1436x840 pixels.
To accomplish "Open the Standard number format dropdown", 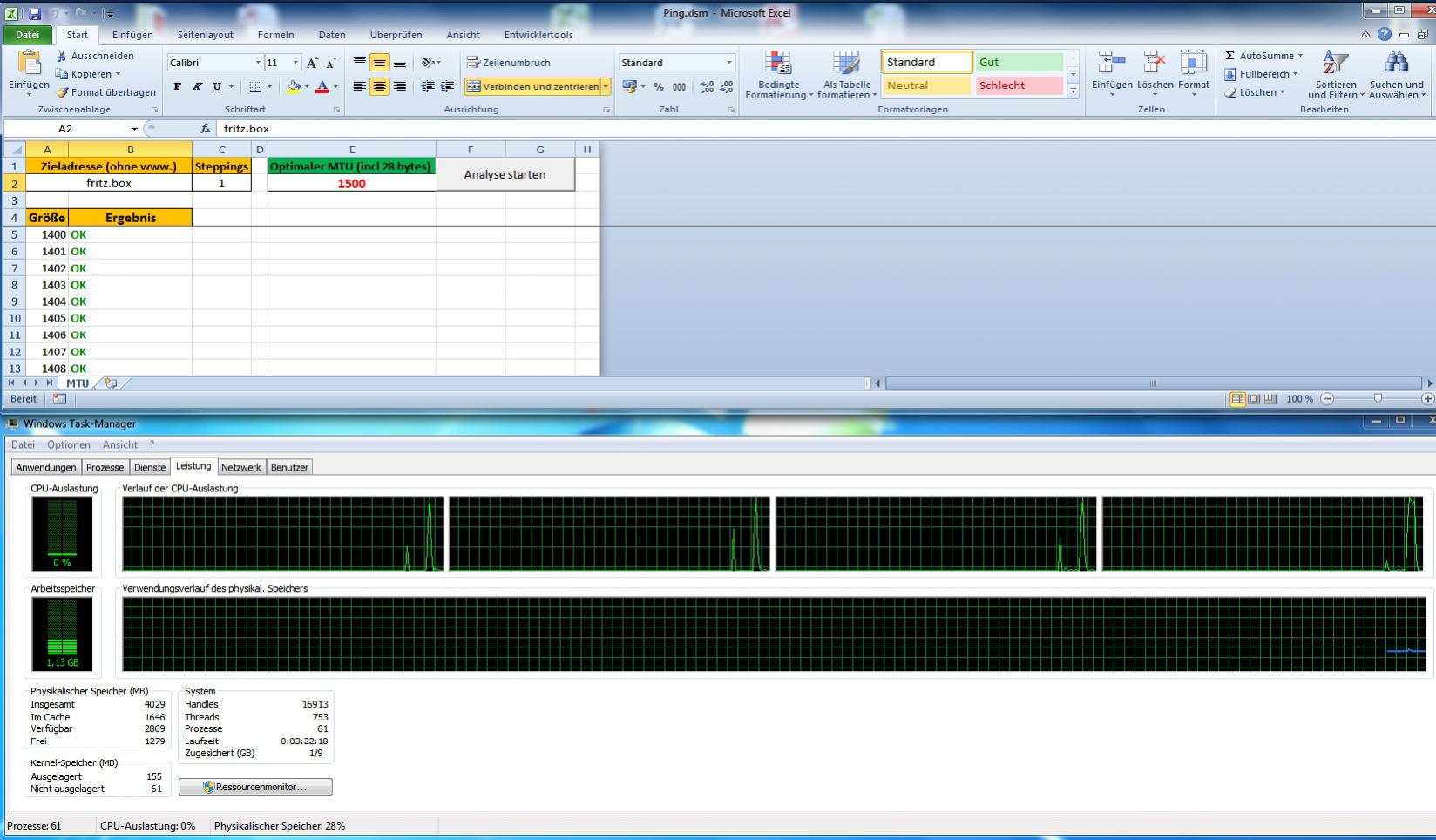I will coord(729,63).
